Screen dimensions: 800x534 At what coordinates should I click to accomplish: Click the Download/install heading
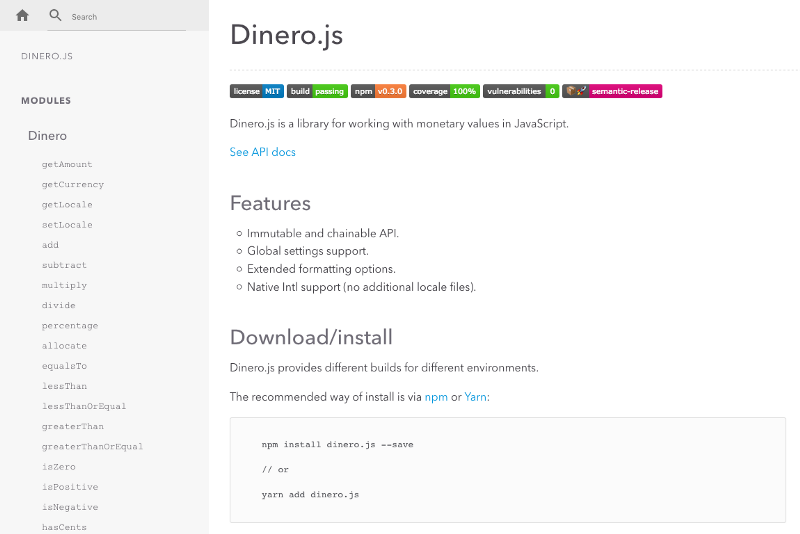click(x=311, y=337)
